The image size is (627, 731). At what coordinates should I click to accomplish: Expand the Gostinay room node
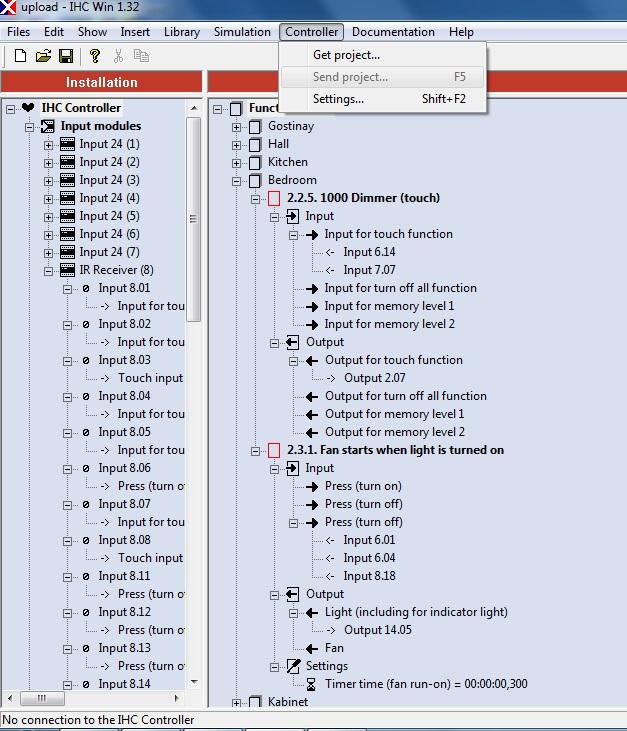click(237, 126)
